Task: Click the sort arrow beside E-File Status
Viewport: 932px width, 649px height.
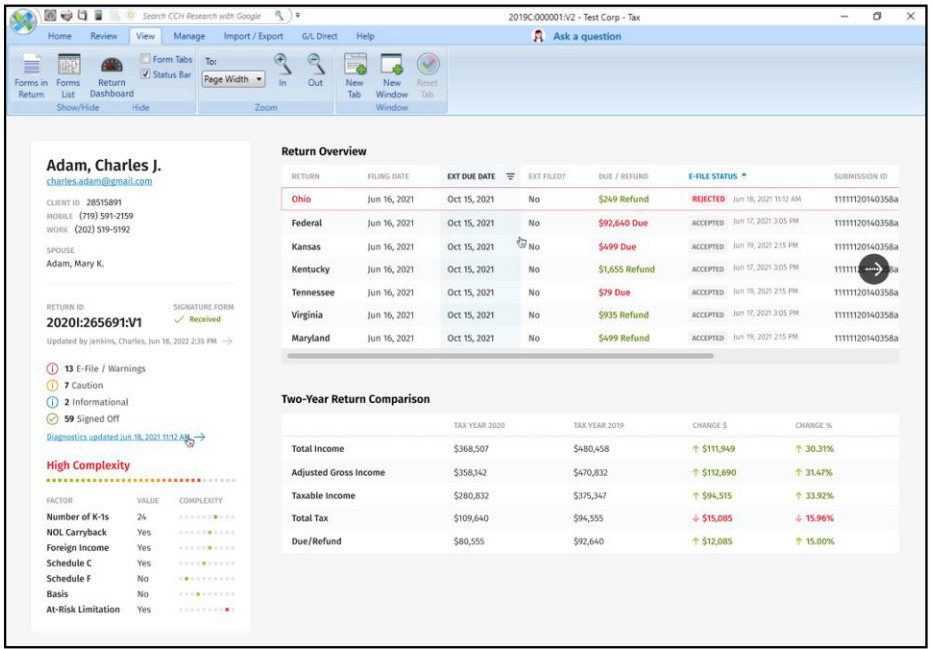Action: coord(744,176)
